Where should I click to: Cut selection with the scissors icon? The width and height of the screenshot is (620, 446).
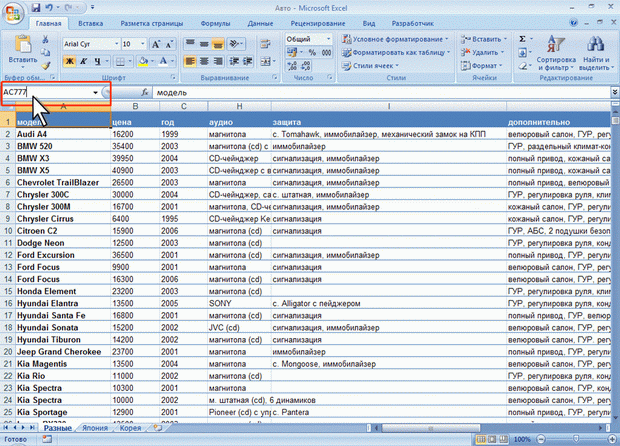[45, 39]
